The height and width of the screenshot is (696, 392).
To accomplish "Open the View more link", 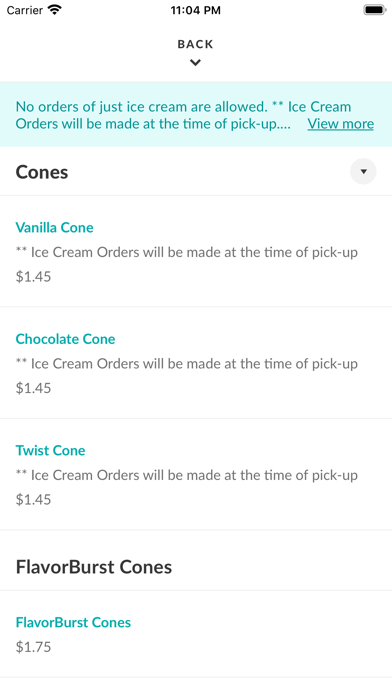I will tap(341, 123).
